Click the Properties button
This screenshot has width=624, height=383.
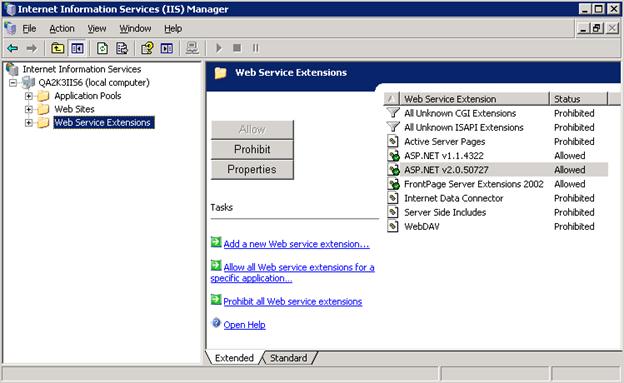pyautogui.click(x=252, y=169)
